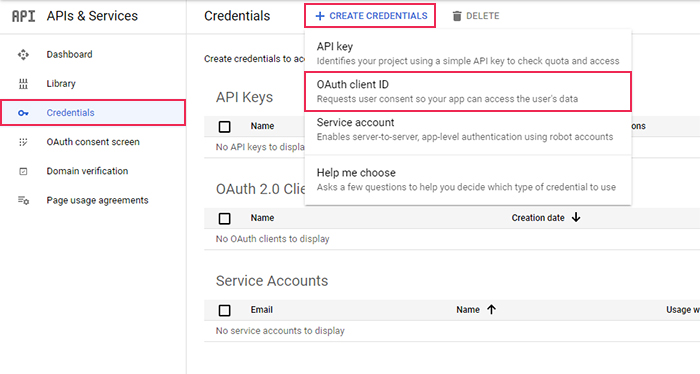Open OAuth consent screen page
The width and height of the screenshot is (700, 374).
93,142
